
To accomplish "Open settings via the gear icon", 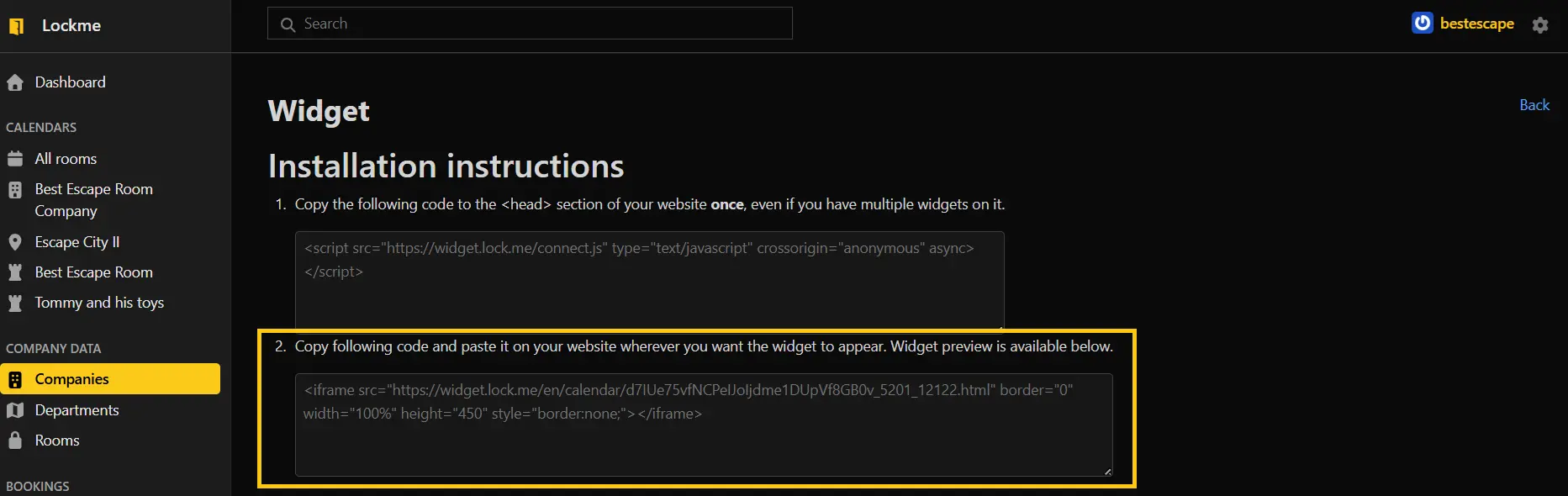I will tap(1539, 25).
